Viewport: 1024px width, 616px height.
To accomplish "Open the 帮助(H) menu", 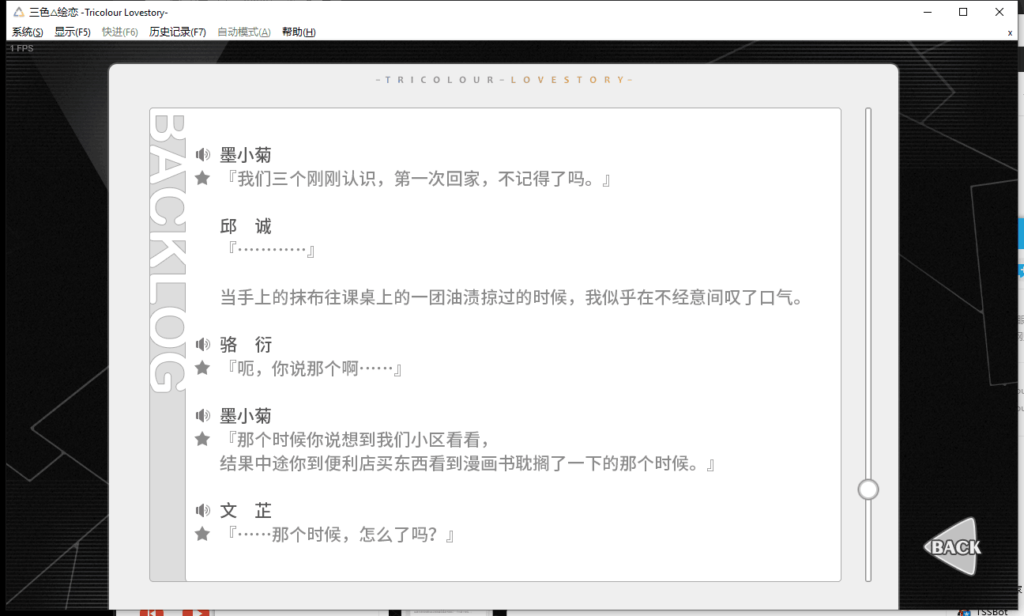I will pos(298,32).
